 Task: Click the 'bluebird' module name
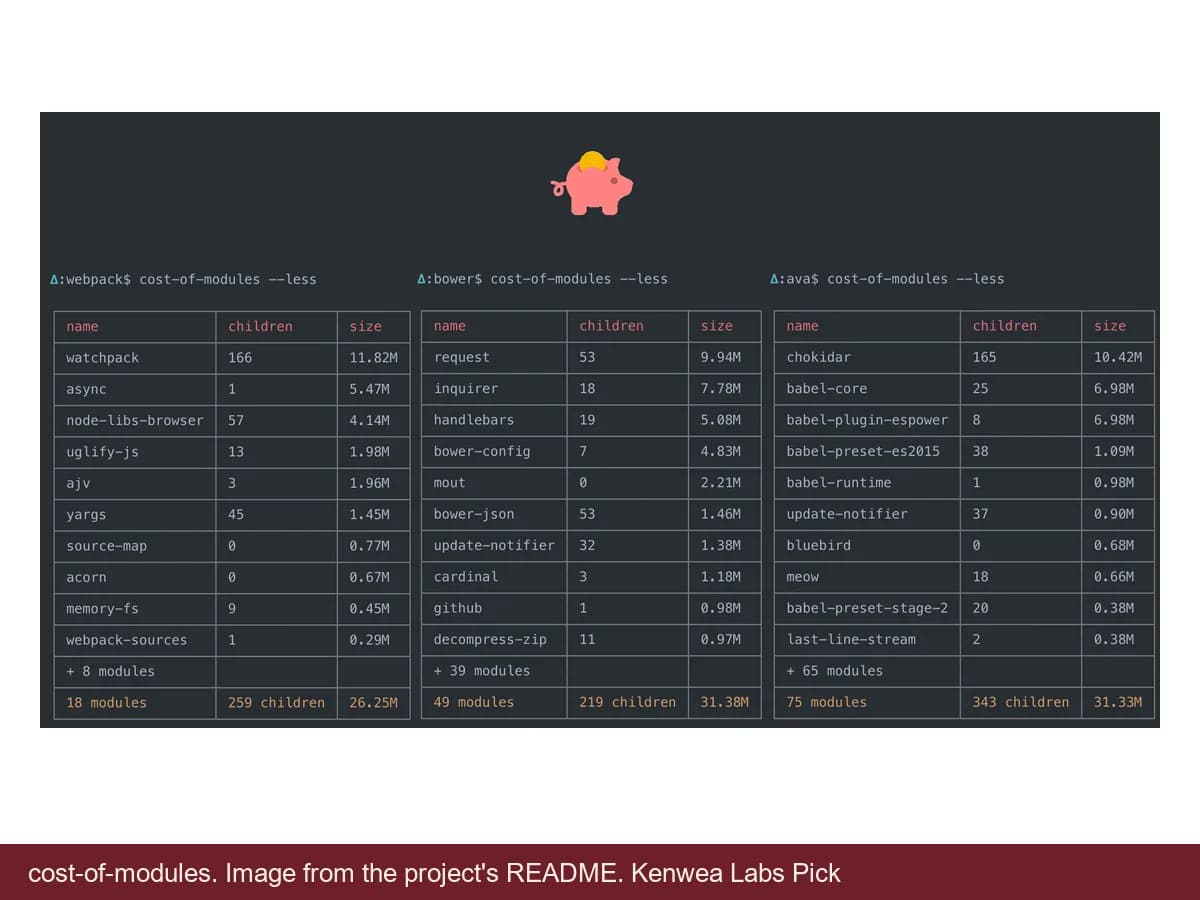[x=819, y=545]
